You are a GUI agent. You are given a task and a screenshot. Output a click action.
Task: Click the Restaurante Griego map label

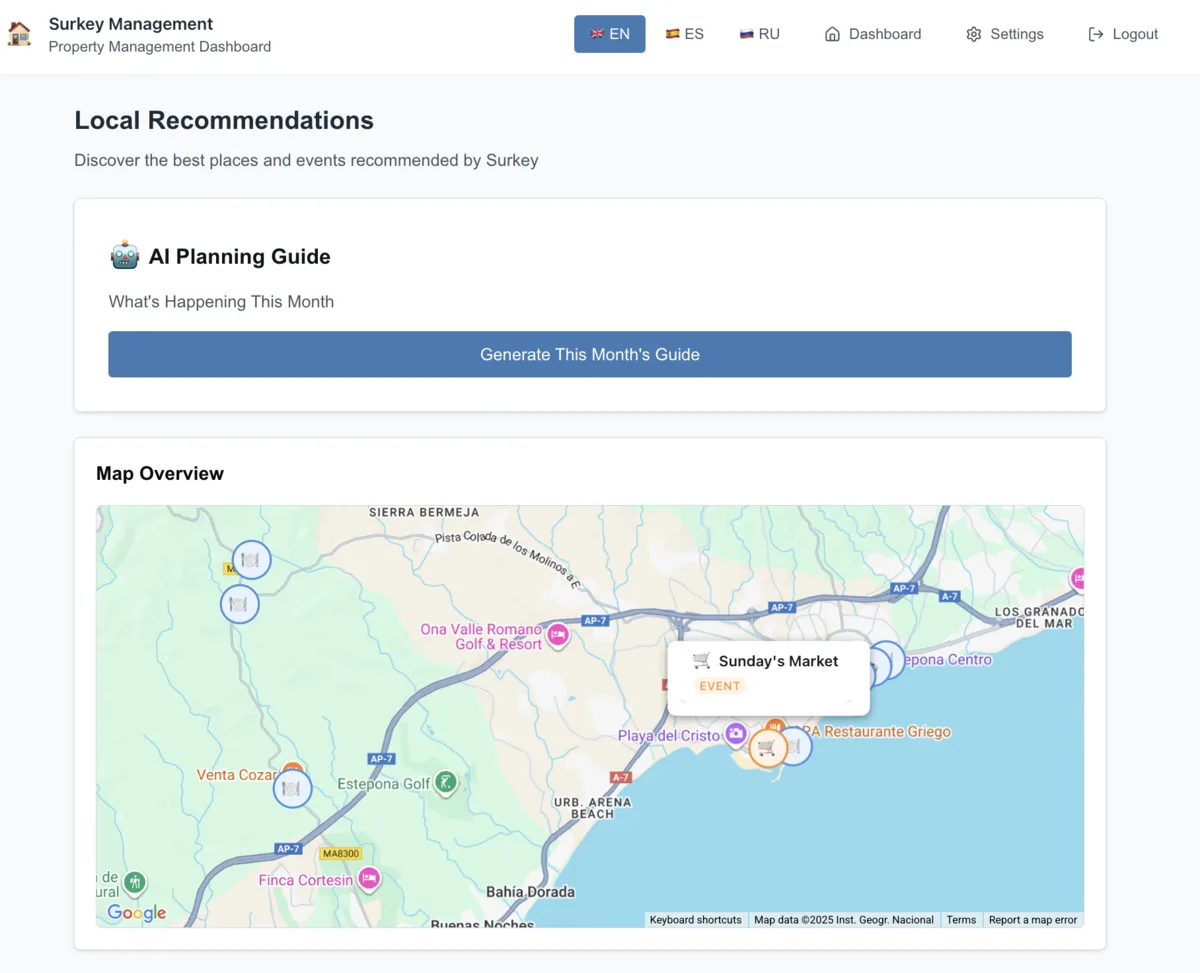click(877, 732)
